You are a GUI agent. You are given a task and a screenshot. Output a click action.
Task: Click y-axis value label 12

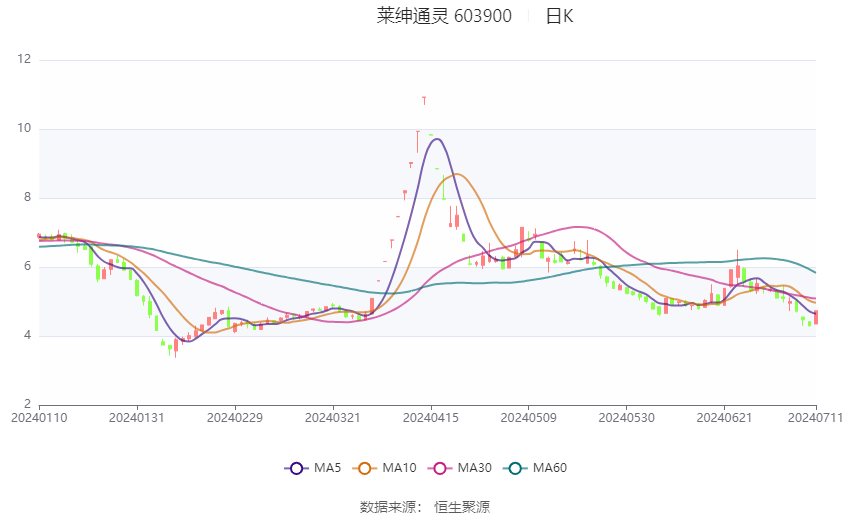pos(24,59)
